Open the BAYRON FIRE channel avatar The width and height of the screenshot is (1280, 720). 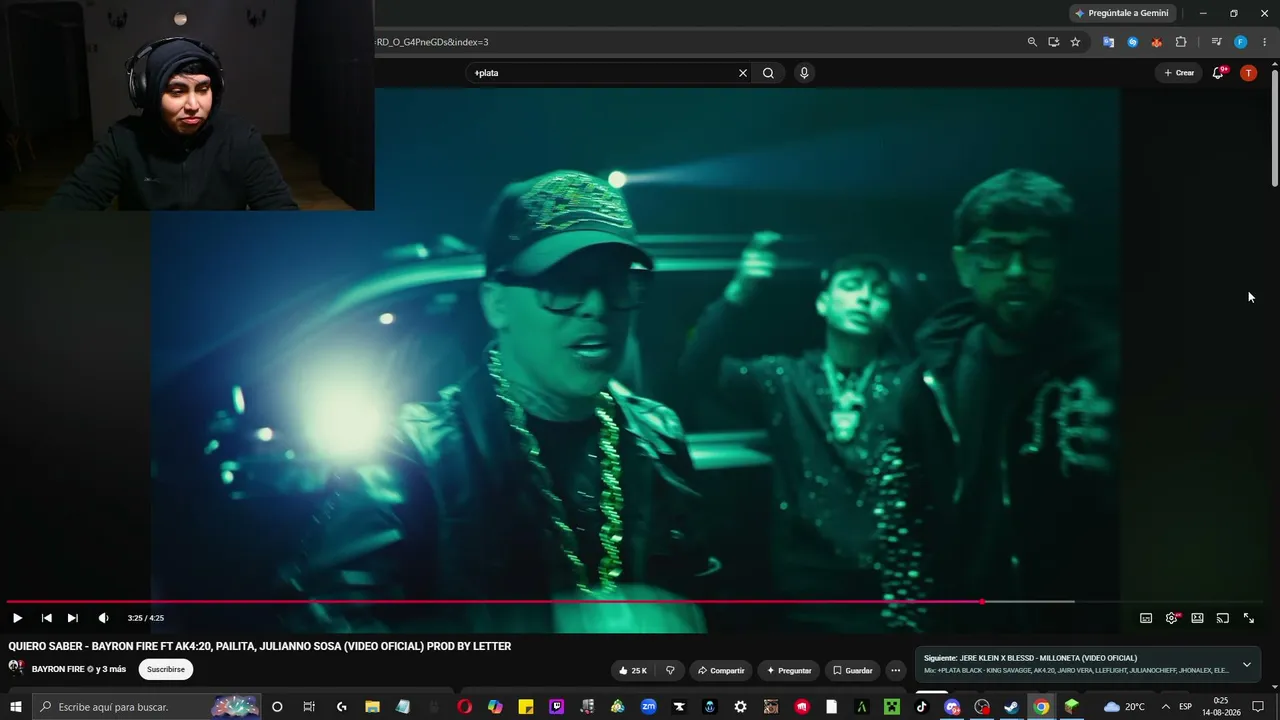click(16, 668)
